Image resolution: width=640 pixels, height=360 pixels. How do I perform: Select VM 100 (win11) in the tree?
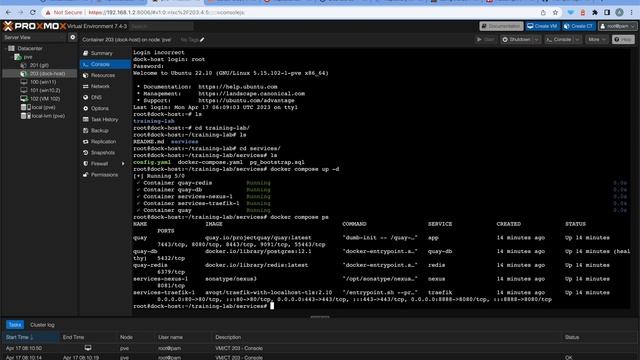[x=42, y=82]
